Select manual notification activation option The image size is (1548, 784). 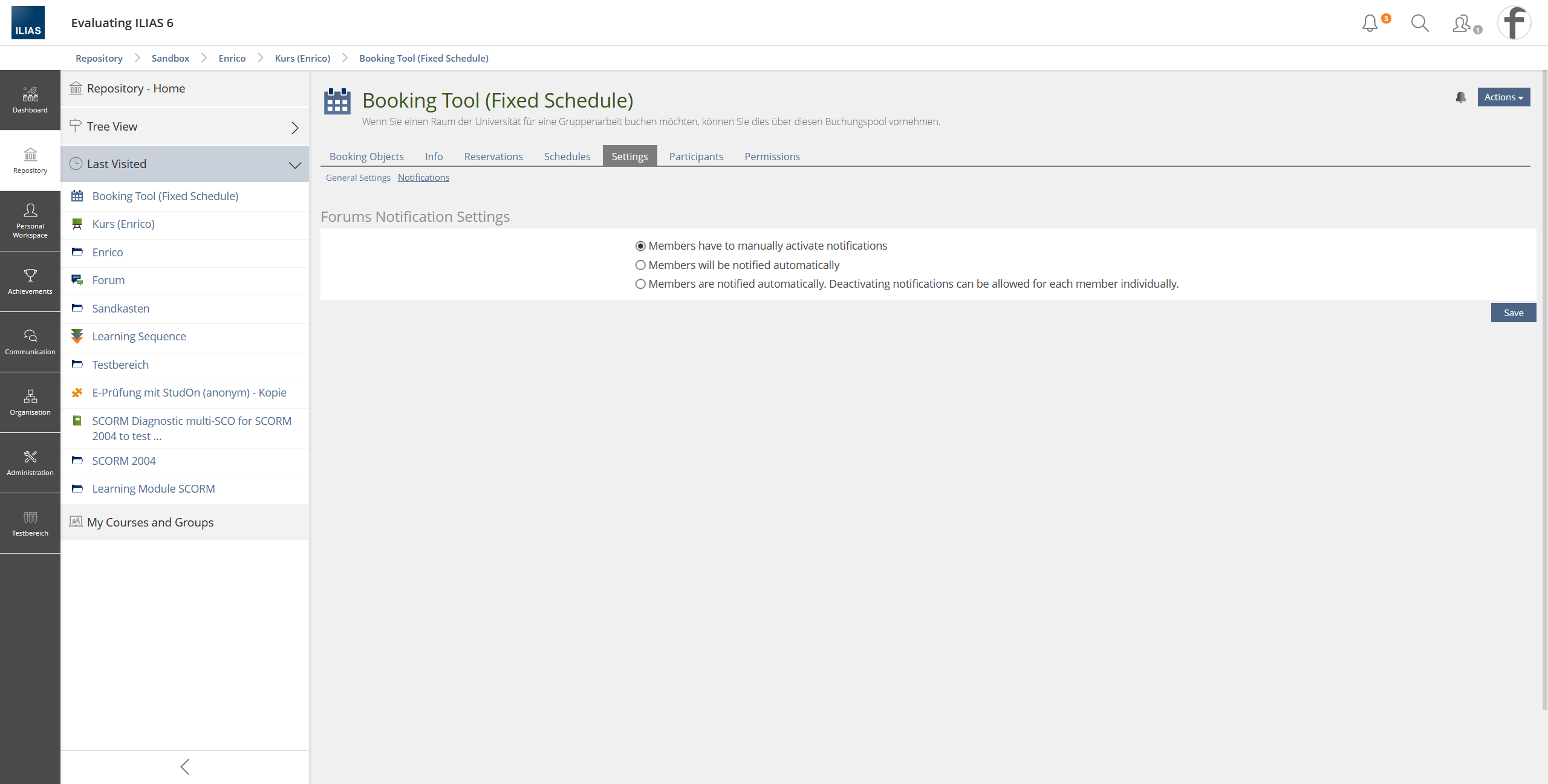(x=640, y=246)
